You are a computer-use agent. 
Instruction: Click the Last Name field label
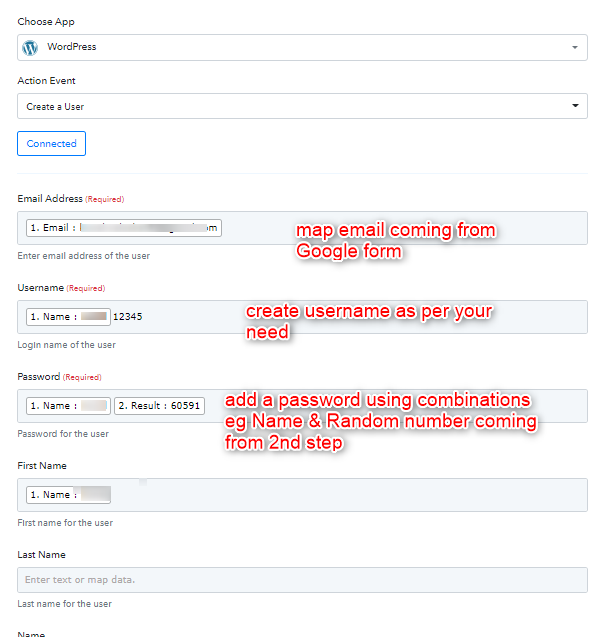[41, 555]
